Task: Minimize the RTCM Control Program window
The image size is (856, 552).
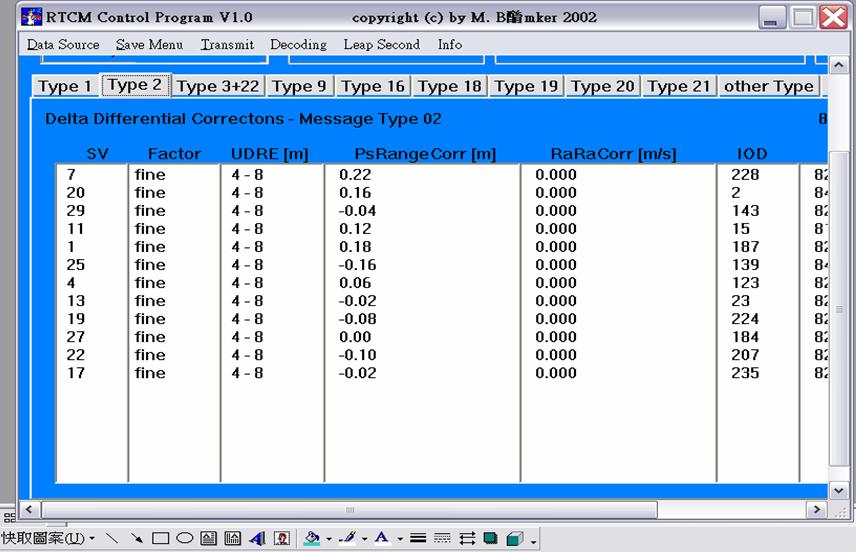Action: 772,17
